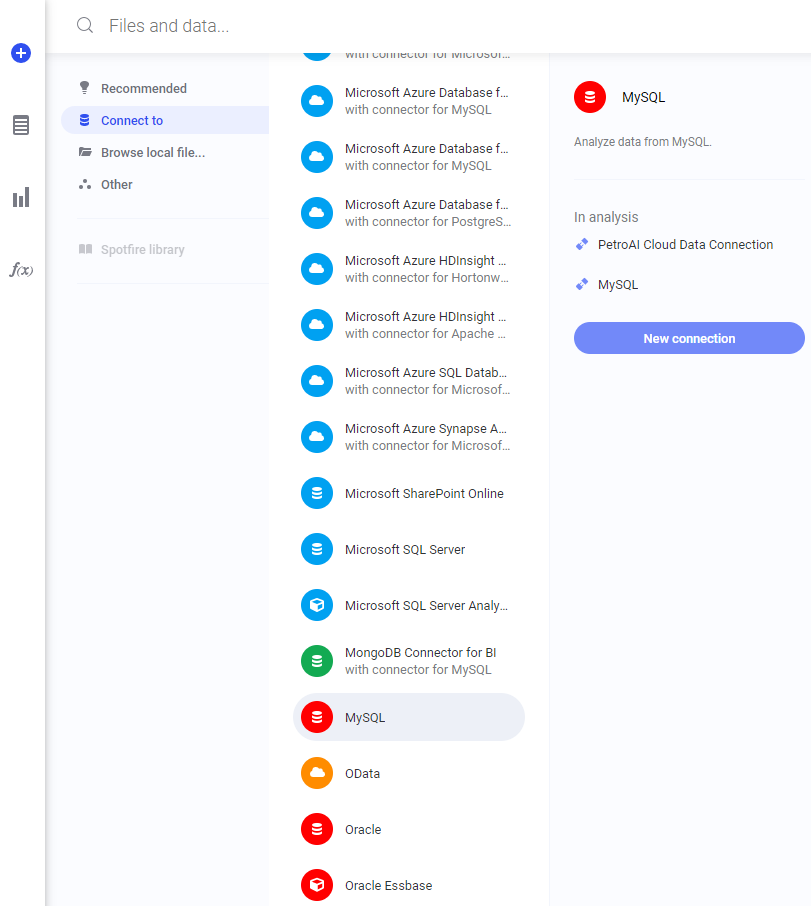811x906 pixels.
Task: Choose the MySQL list entry text
Action: [x=365, y=718]
